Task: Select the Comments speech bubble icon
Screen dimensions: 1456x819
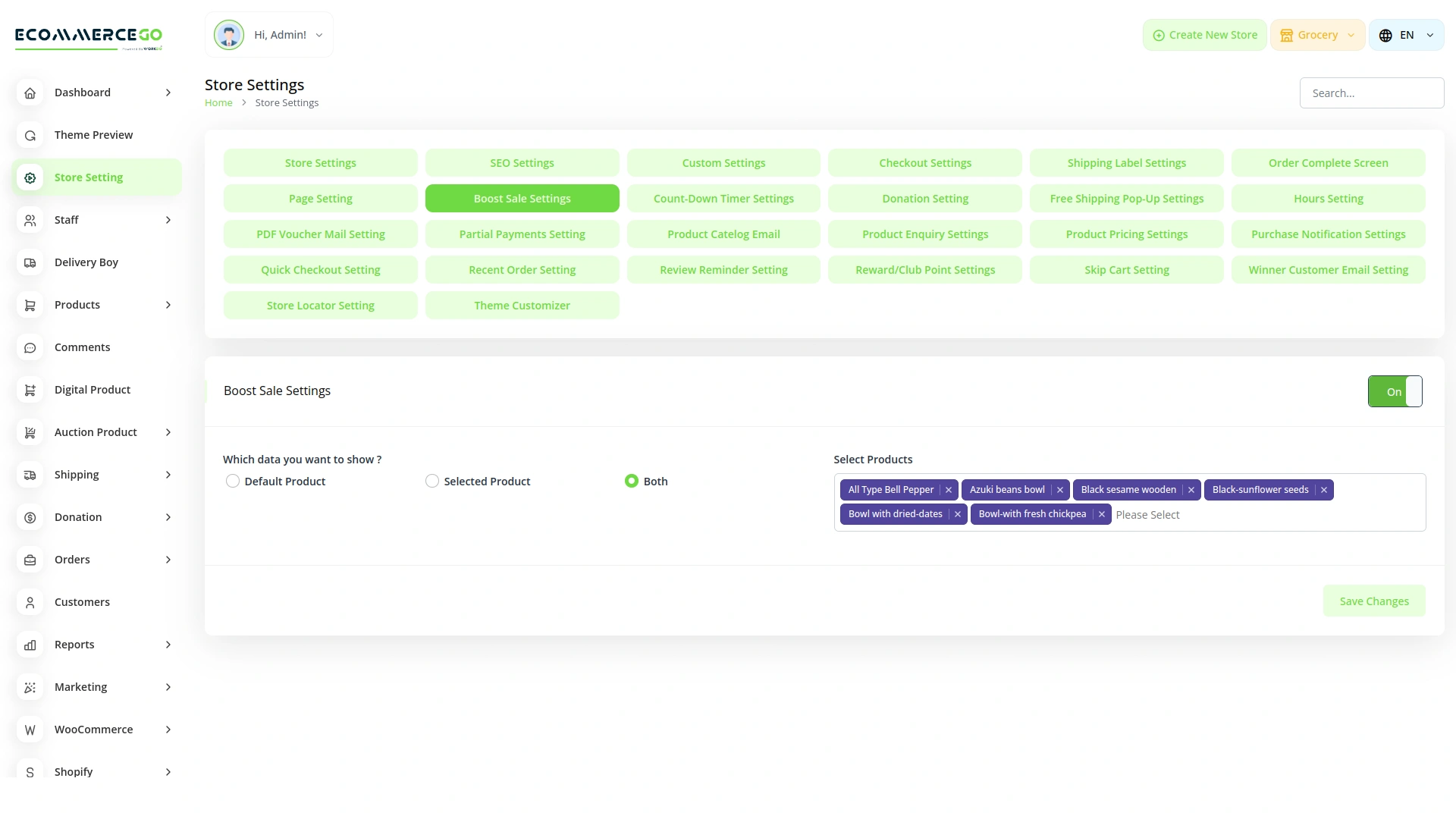Action: coord(30,347)
